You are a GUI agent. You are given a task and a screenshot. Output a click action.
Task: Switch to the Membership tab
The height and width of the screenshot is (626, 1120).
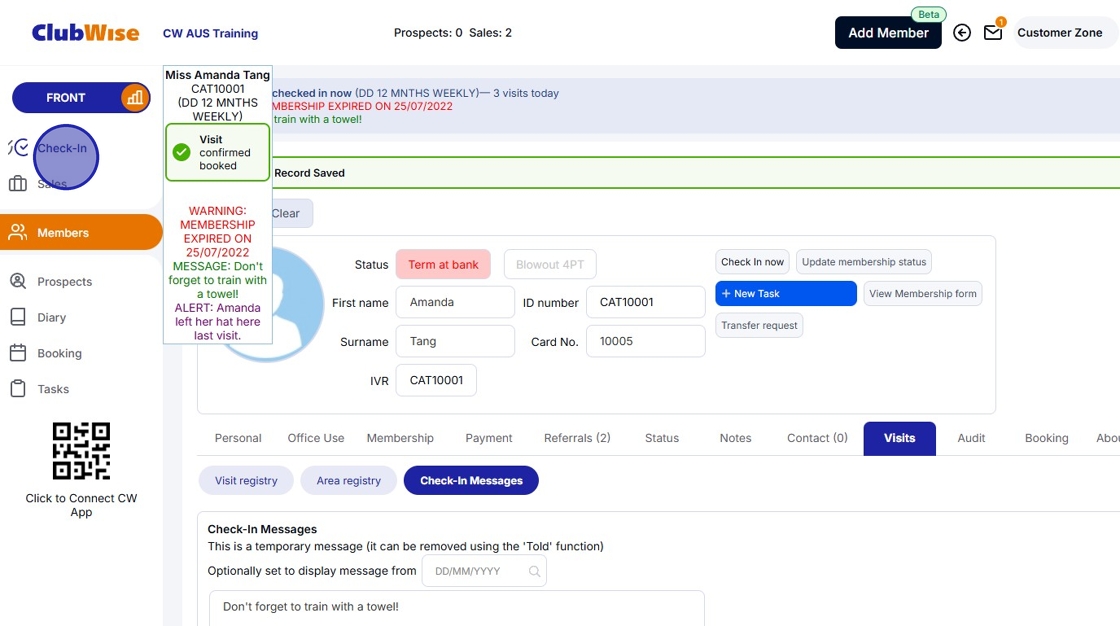pyautogui.click(x=400, y=438)
